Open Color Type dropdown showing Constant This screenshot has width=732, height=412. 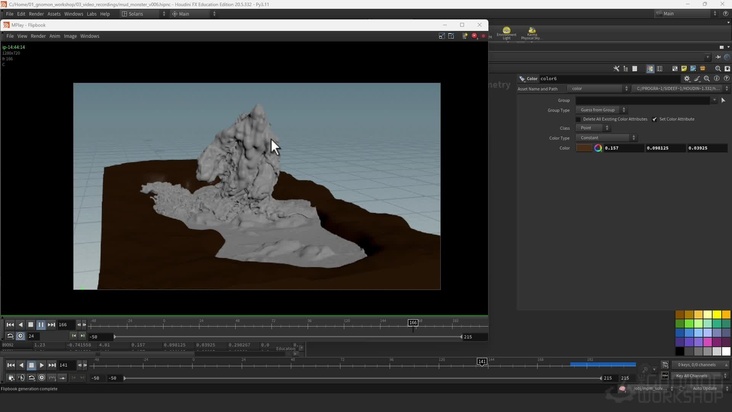pyautogui.click(x=606, y=138)
